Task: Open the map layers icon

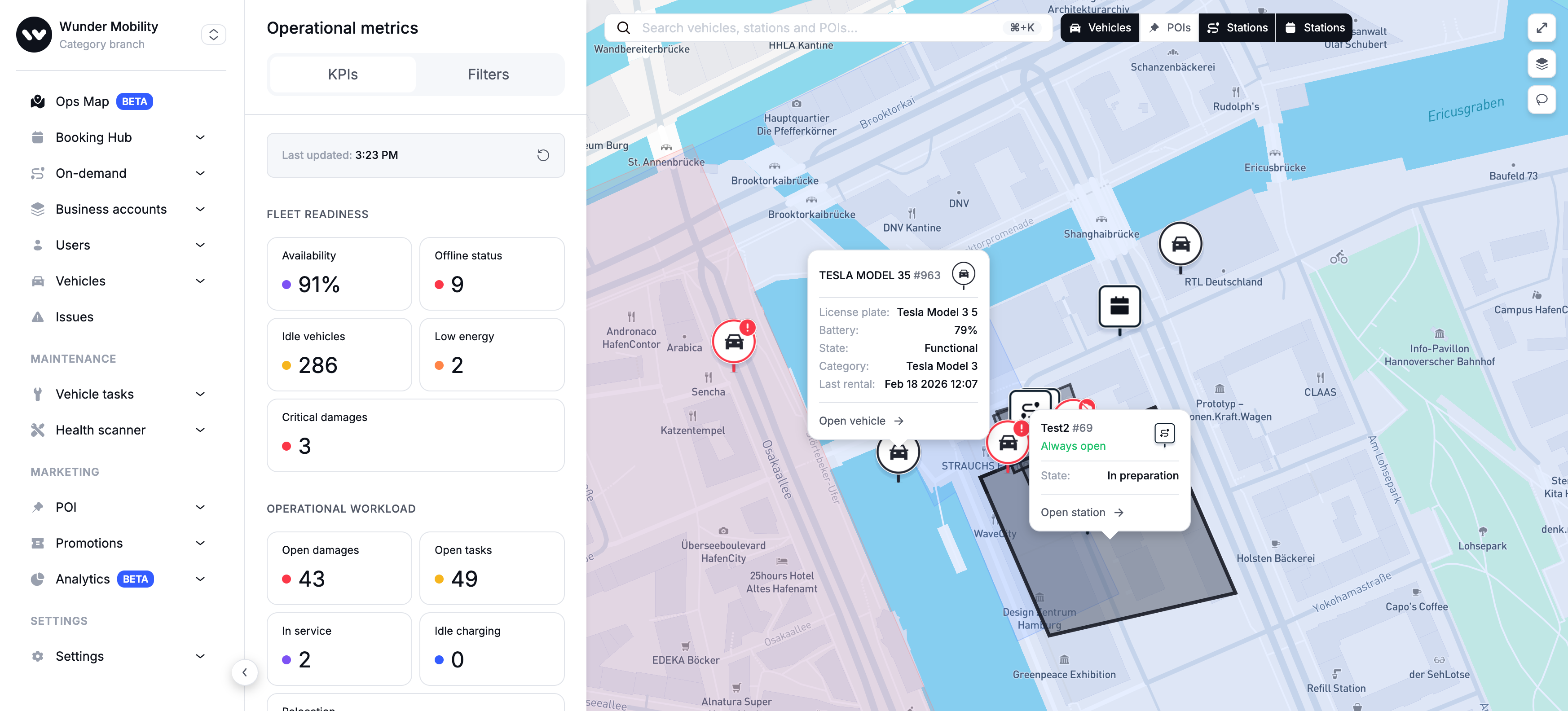Action: tap(1541, 63)
